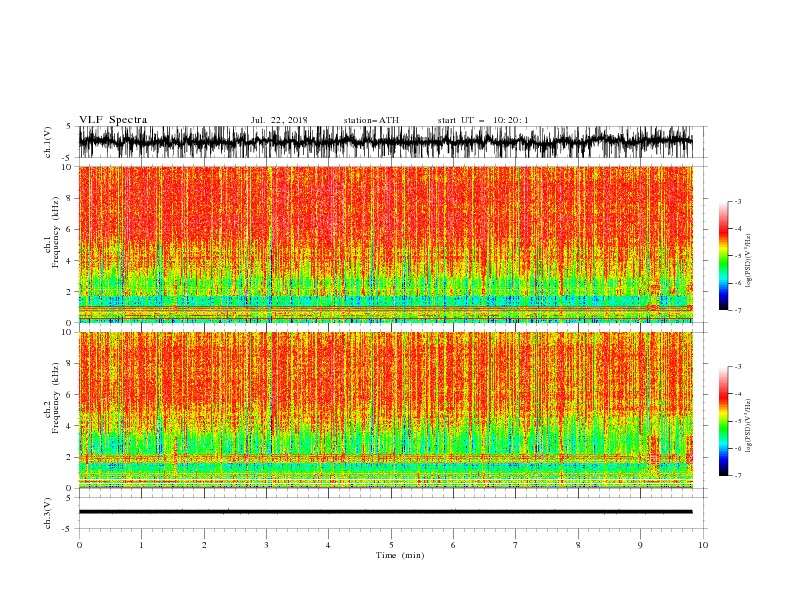
Task: Click the ch.2 spectrogram panel
Action: click(385, 410)
